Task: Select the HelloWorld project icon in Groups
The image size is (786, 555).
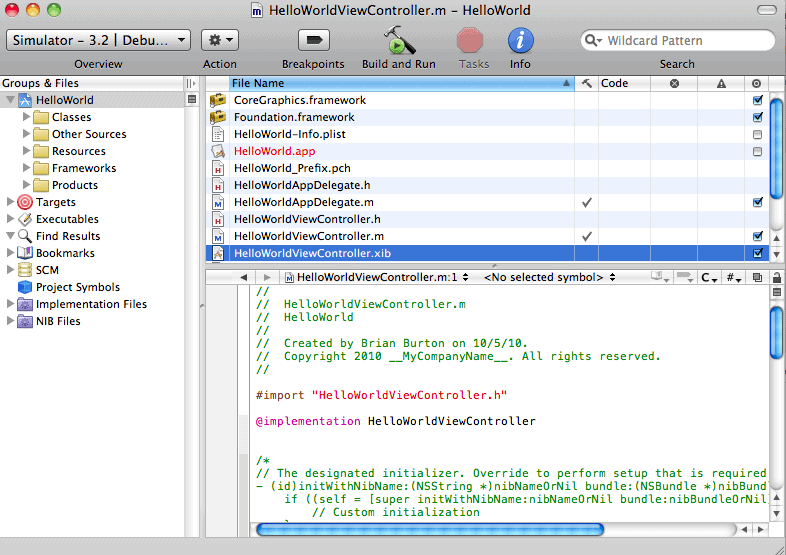Action: coord(25,100)
